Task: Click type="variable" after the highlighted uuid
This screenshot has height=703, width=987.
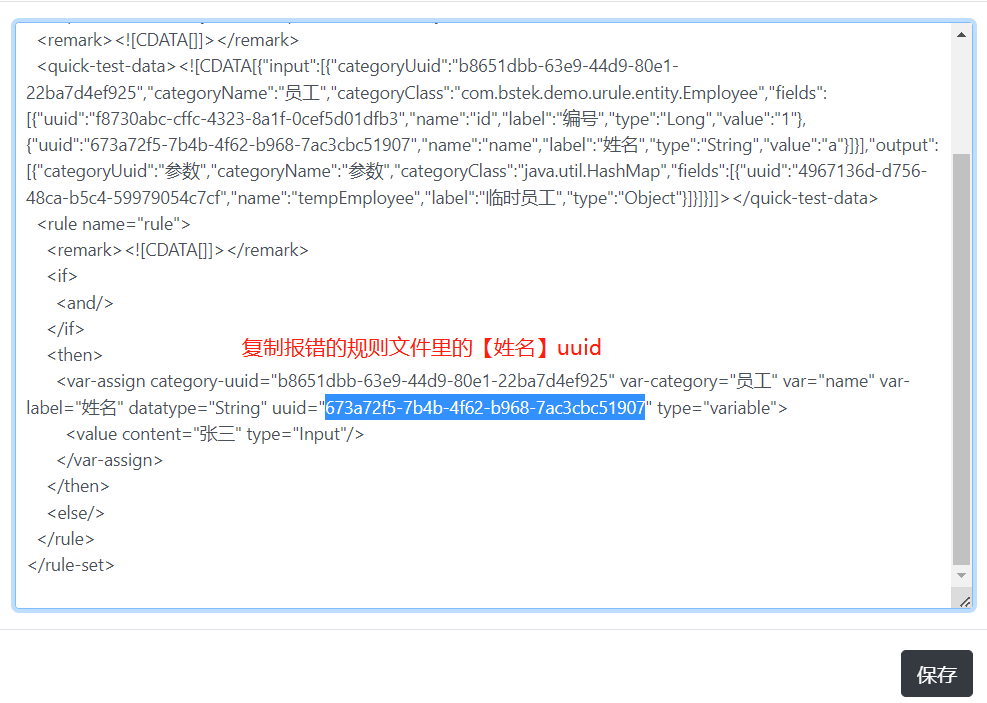Action: [717, 408]
